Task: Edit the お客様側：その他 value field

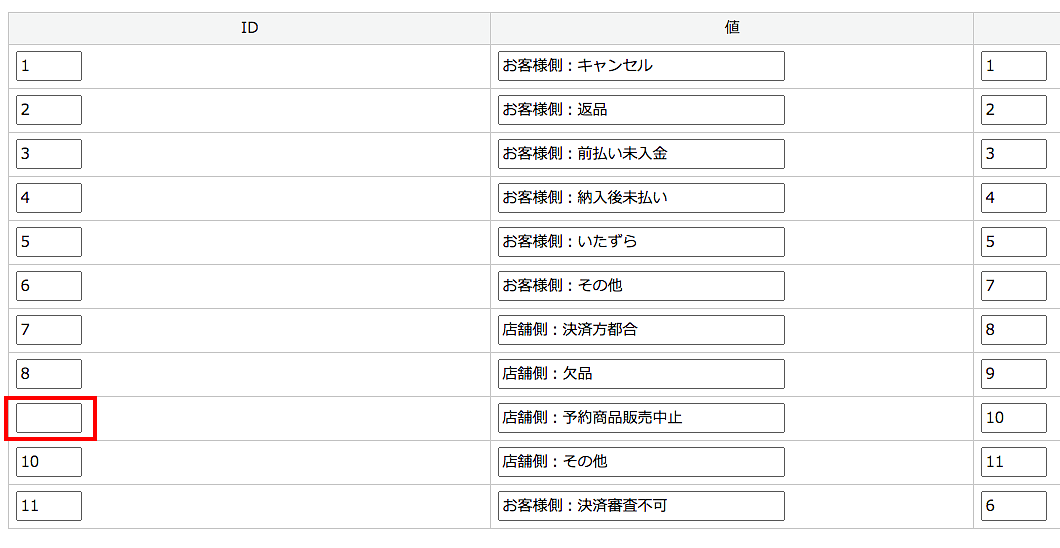Action: point(641,286)
